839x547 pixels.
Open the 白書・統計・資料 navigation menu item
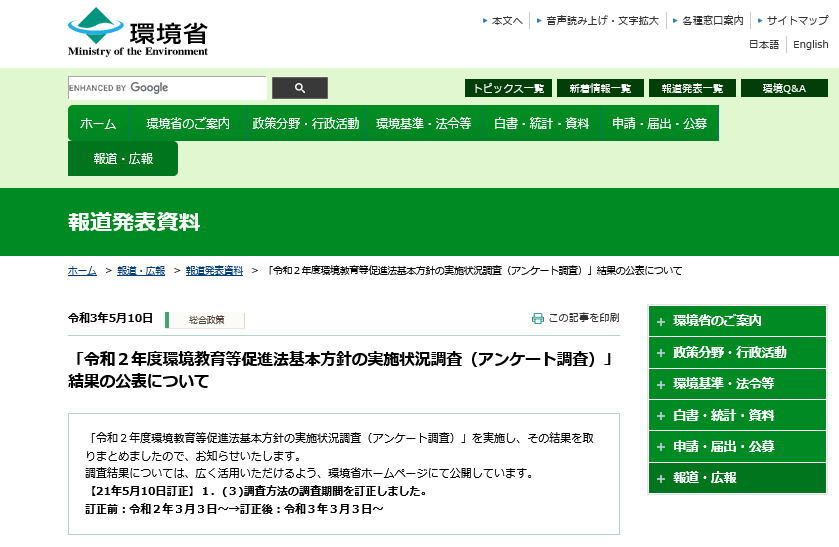coord(541,124)
